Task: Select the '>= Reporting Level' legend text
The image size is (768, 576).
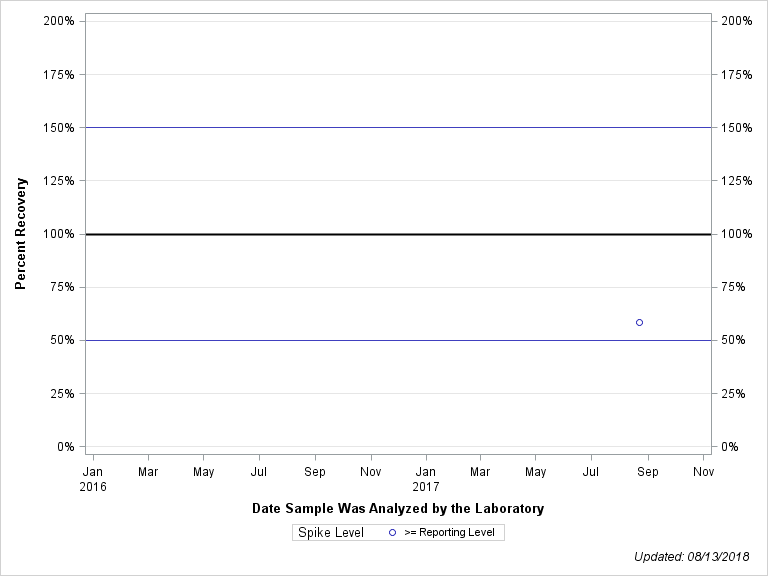Action: 450,532
